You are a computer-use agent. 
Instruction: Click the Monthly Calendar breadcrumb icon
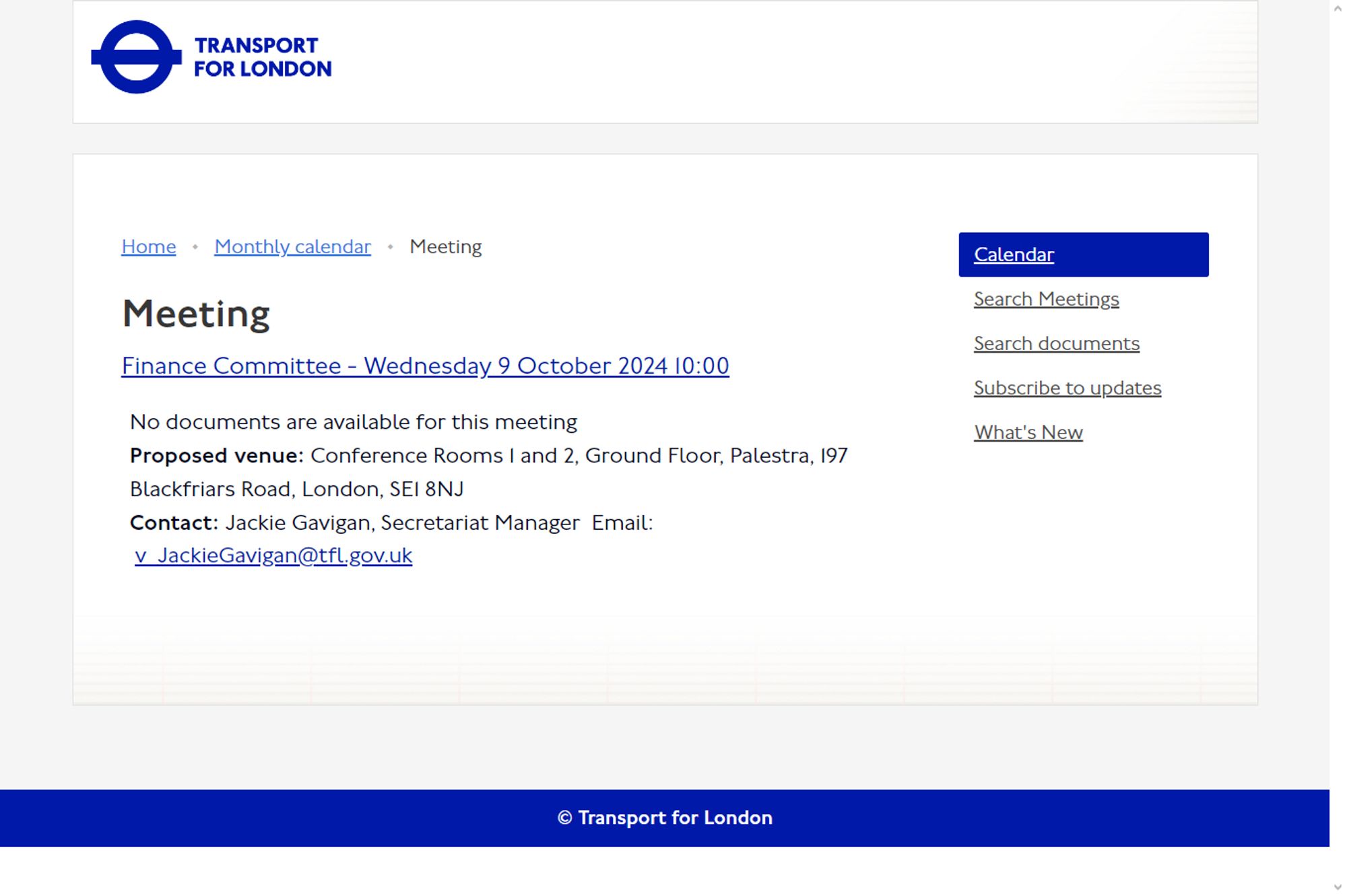293,246
